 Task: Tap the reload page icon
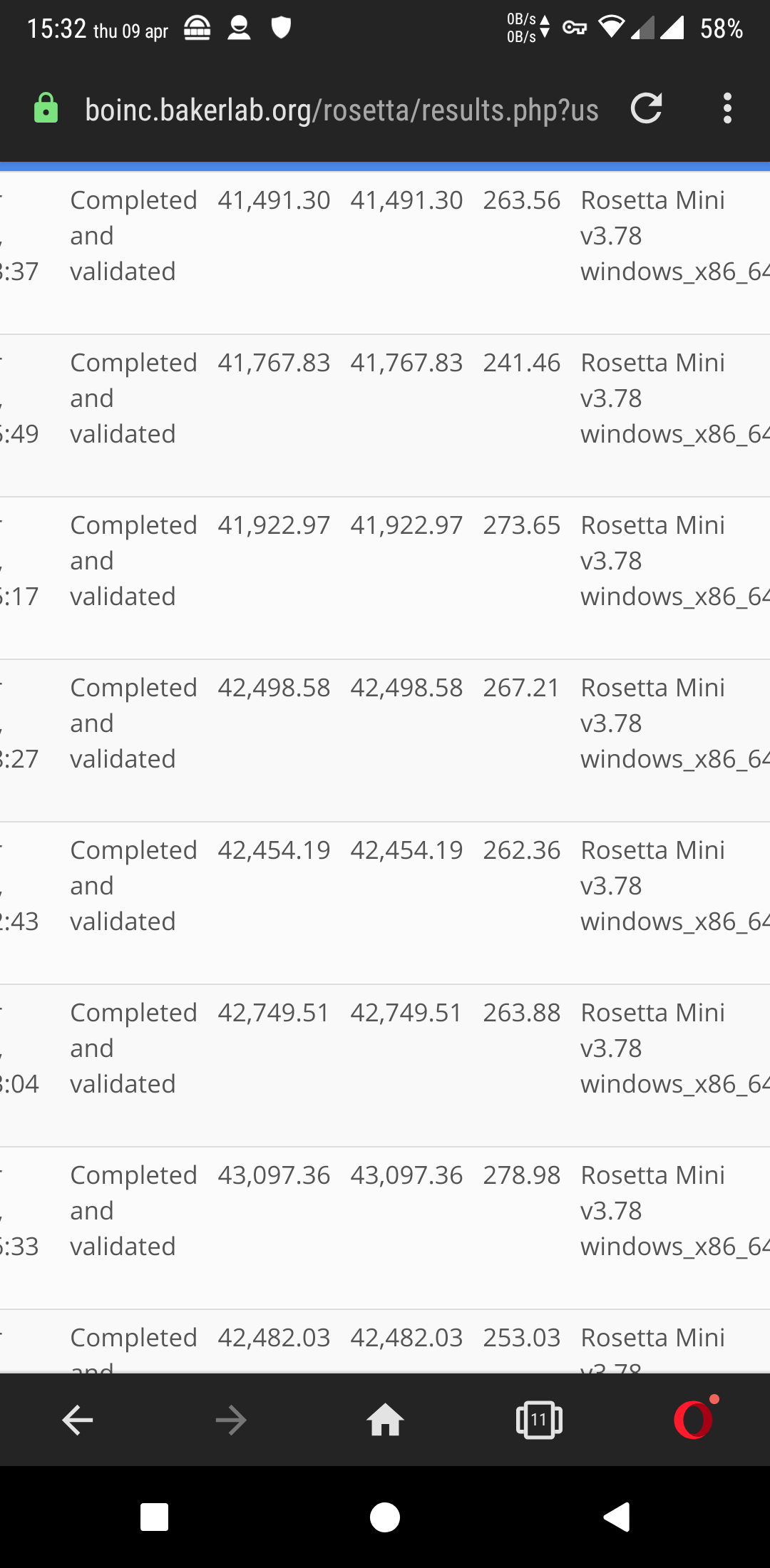pos(647,109)
